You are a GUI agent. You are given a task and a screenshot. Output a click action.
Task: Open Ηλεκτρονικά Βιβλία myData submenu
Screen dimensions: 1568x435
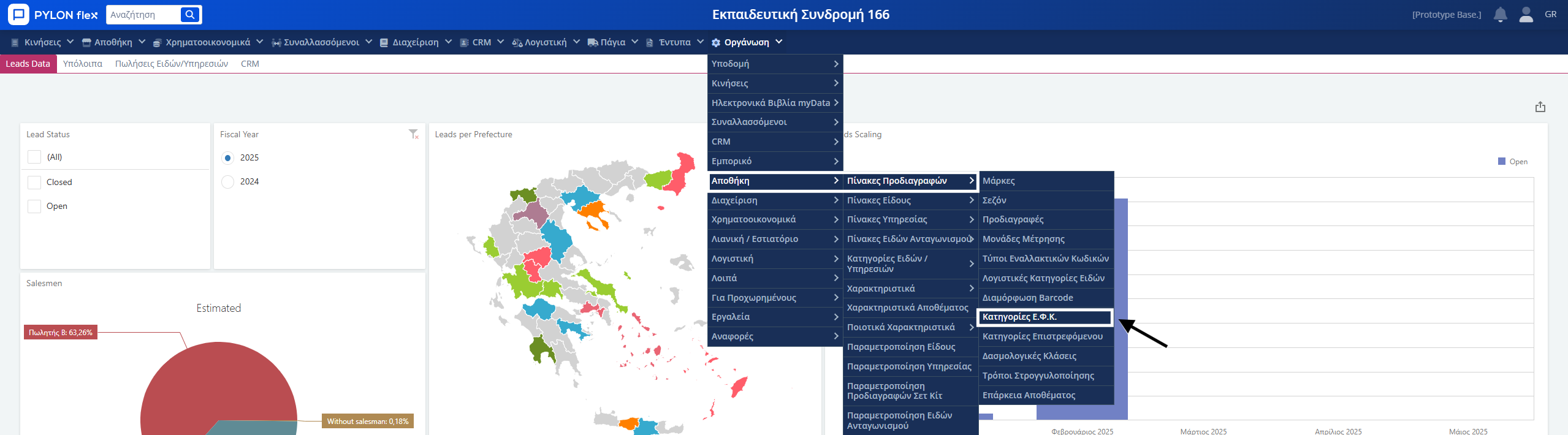point(775,103)
